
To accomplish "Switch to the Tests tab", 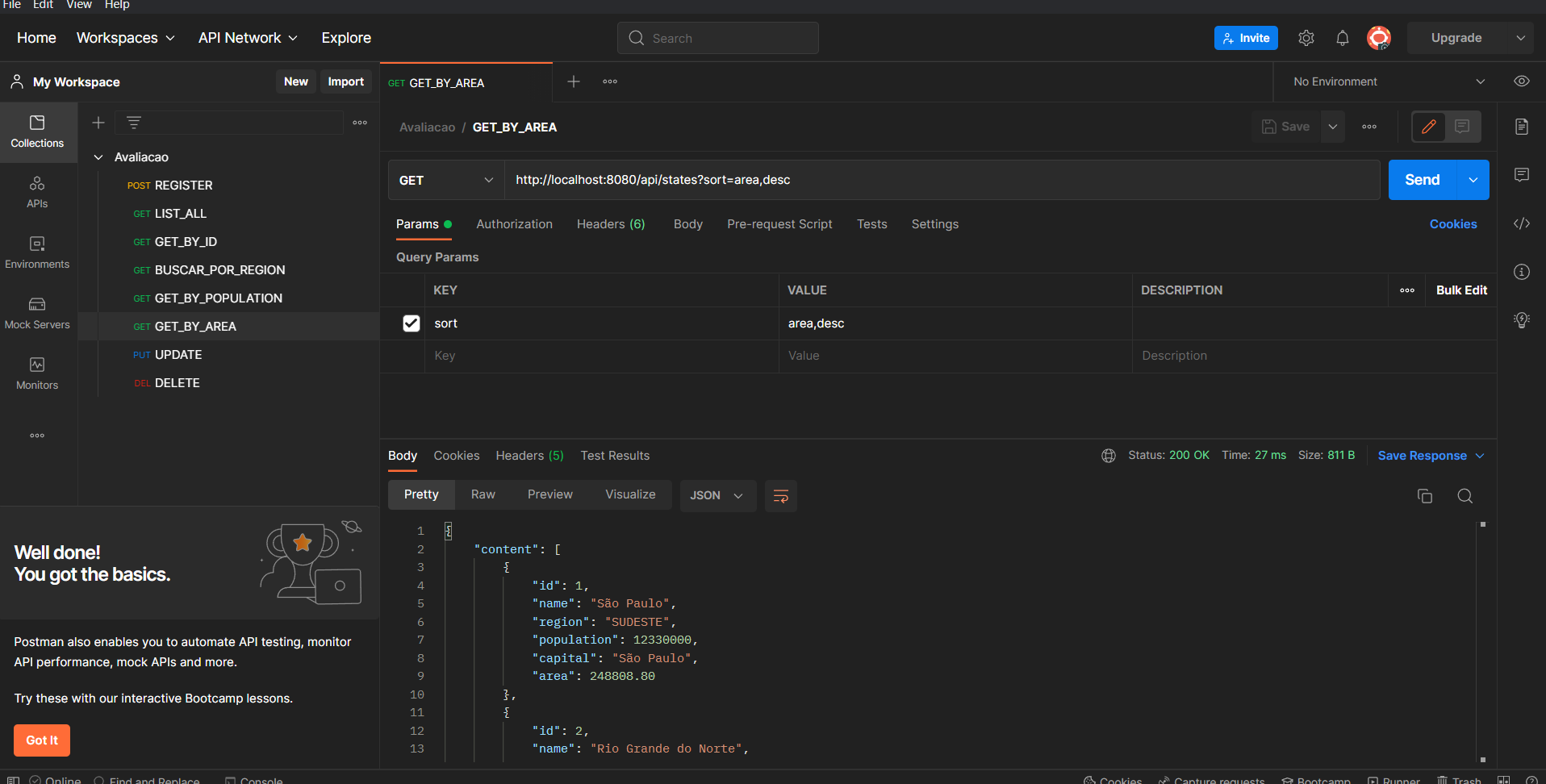I will (x=872, y=224).
